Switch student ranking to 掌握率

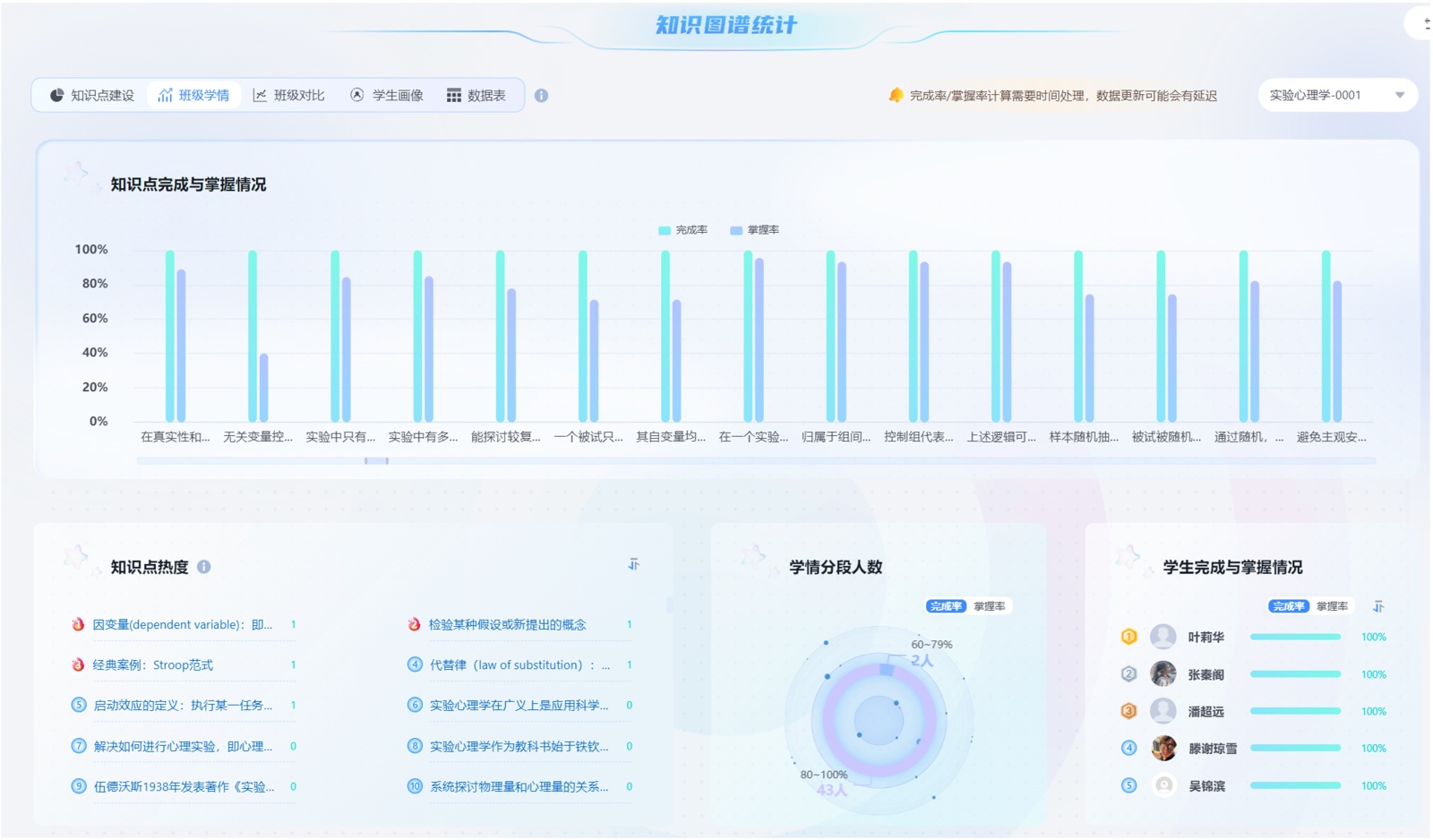click(x=1332, y=606)
